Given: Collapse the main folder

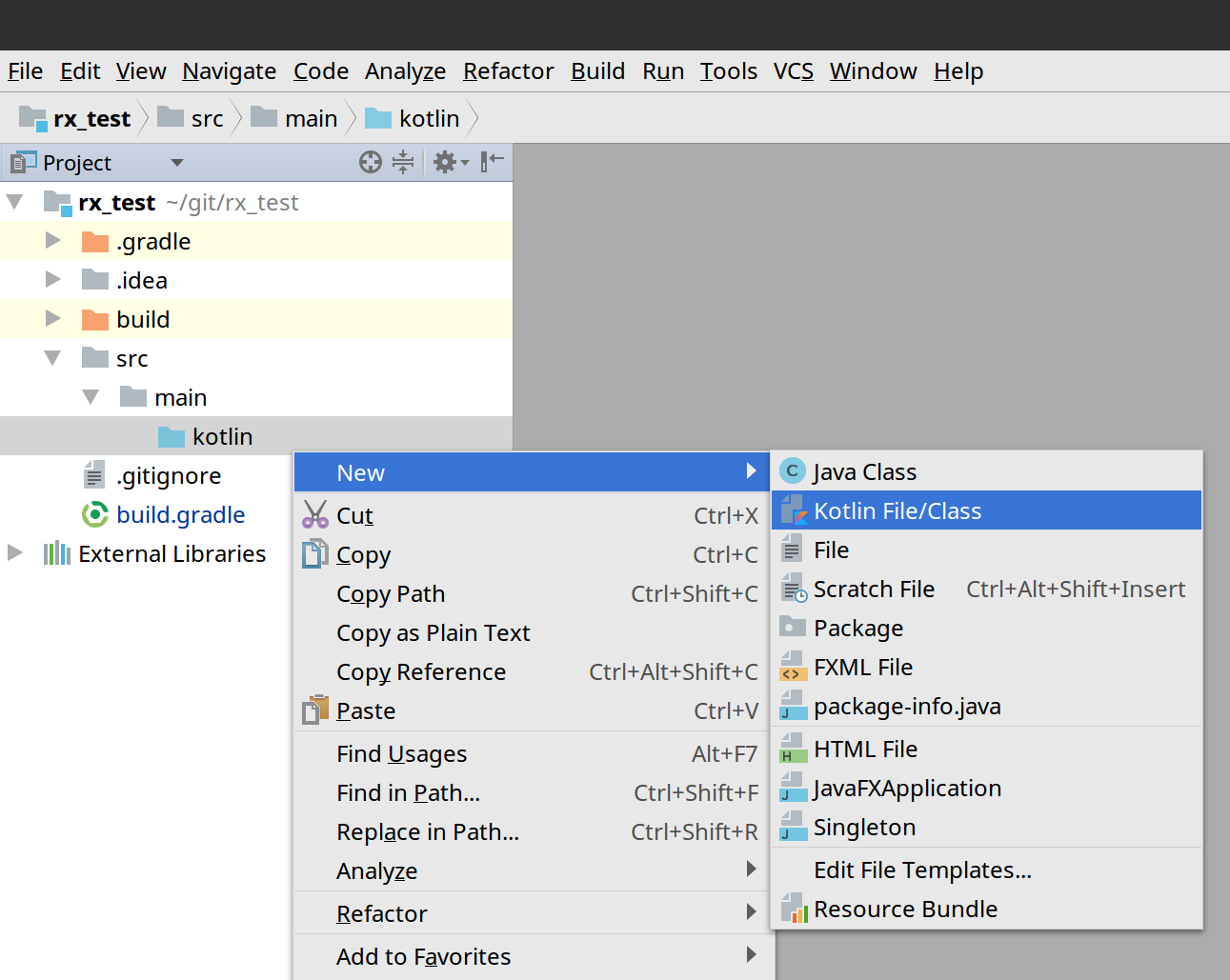Looking at the screenshot, I should pos(91,397).
